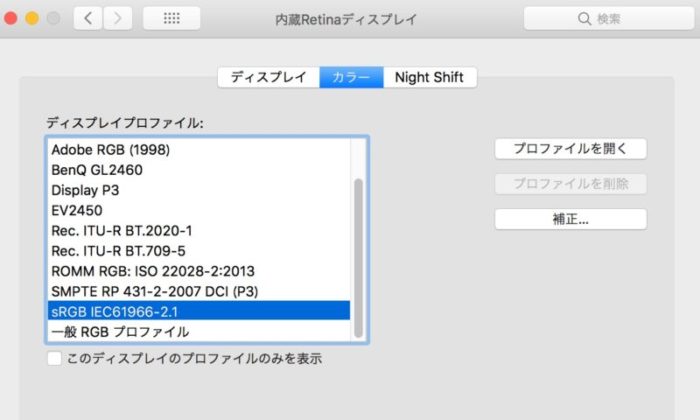Select the EV2450 profile
The image size is (700, 420).
pos(199,210)
